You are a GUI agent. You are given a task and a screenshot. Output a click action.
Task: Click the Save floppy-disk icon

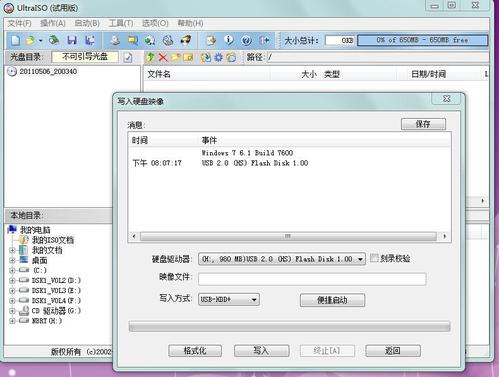[72, 40]
